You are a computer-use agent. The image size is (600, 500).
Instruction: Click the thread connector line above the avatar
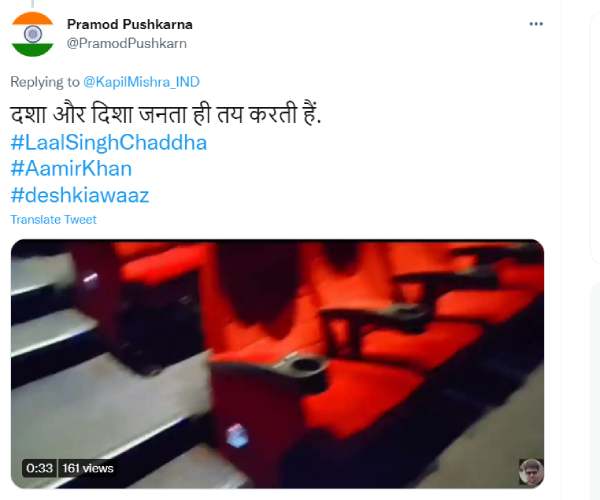(x=33, y=4)
